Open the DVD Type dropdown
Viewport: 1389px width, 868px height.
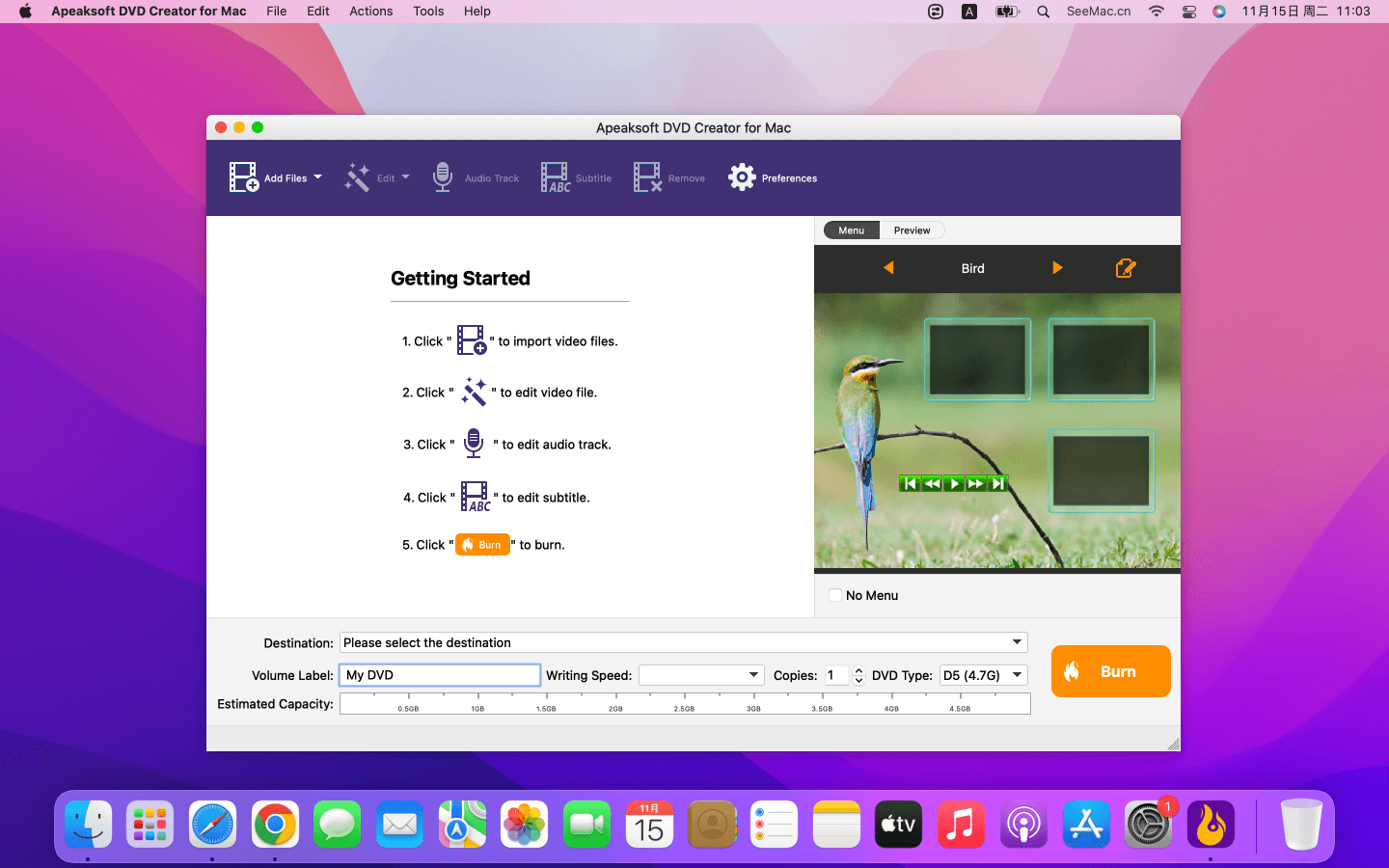pos(1017,675)
